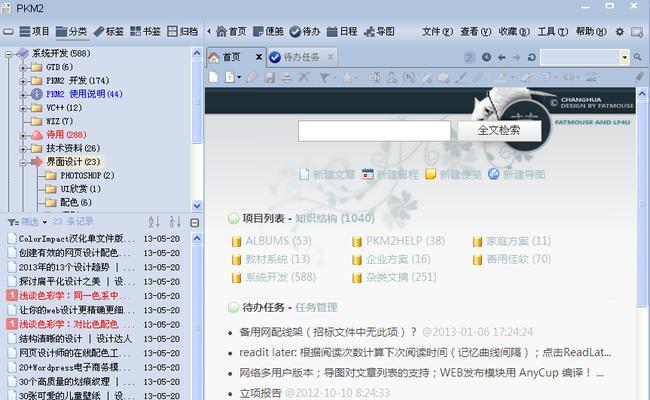Expand the VC++ (12) folder
Viewport: 650px width, 400px height.
click(x=23, y=108)
